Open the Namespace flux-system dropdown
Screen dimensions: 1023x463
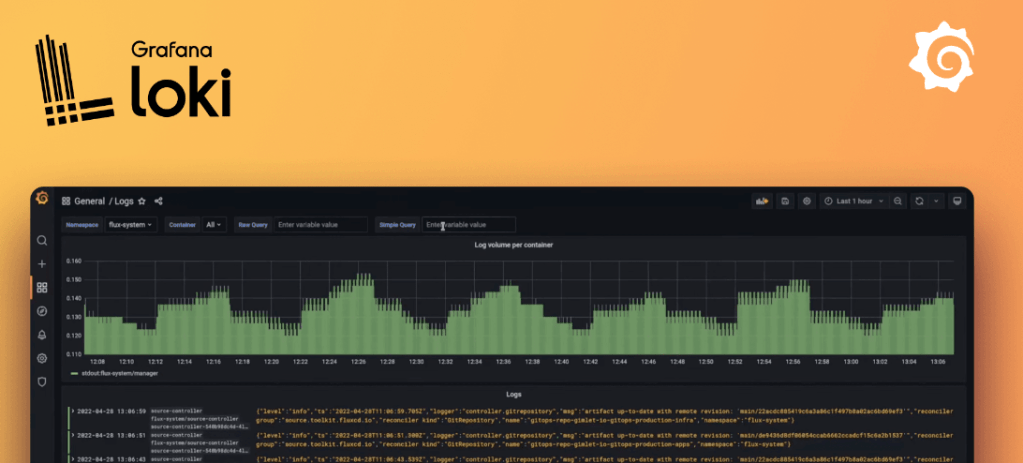point(130,224)
